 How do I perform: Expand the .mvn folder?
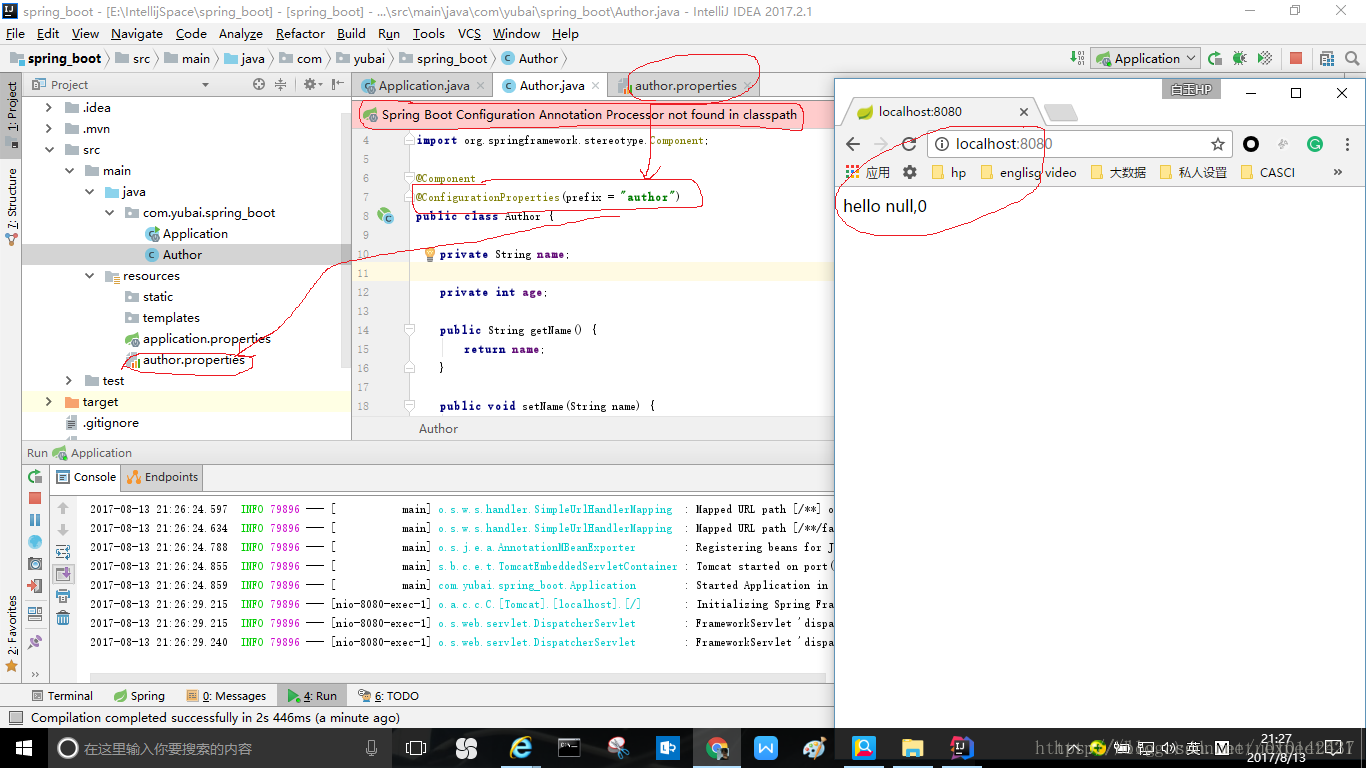coord(49,129)
